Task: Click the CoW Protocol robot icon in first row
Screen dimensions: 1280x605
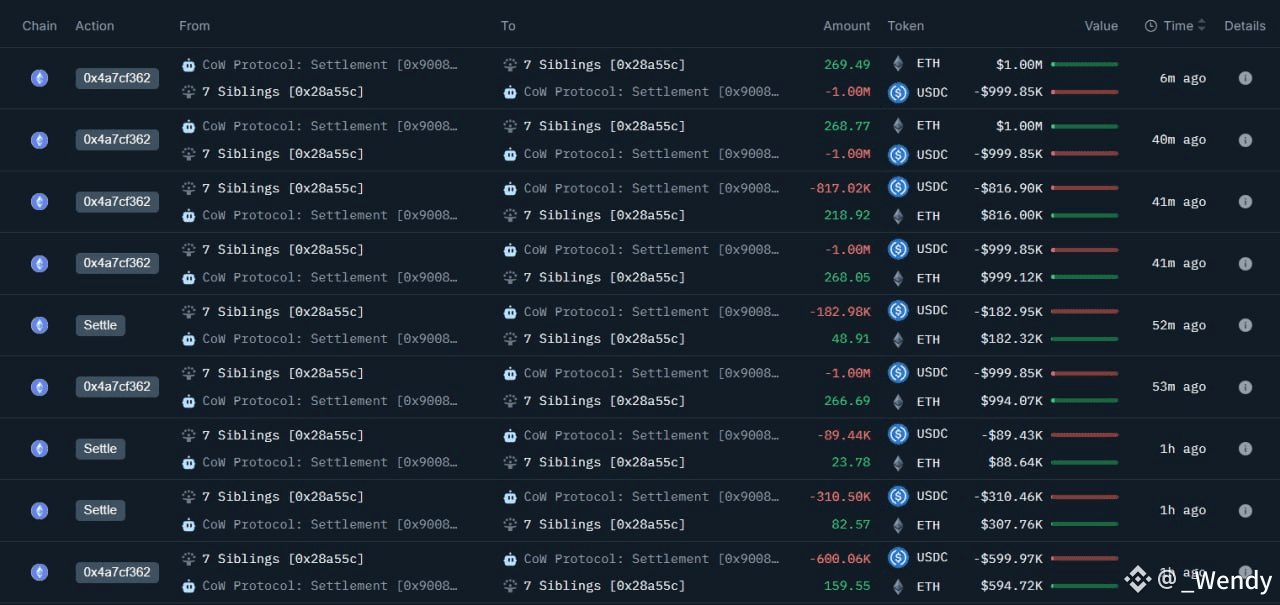Action: pos(188,64)
